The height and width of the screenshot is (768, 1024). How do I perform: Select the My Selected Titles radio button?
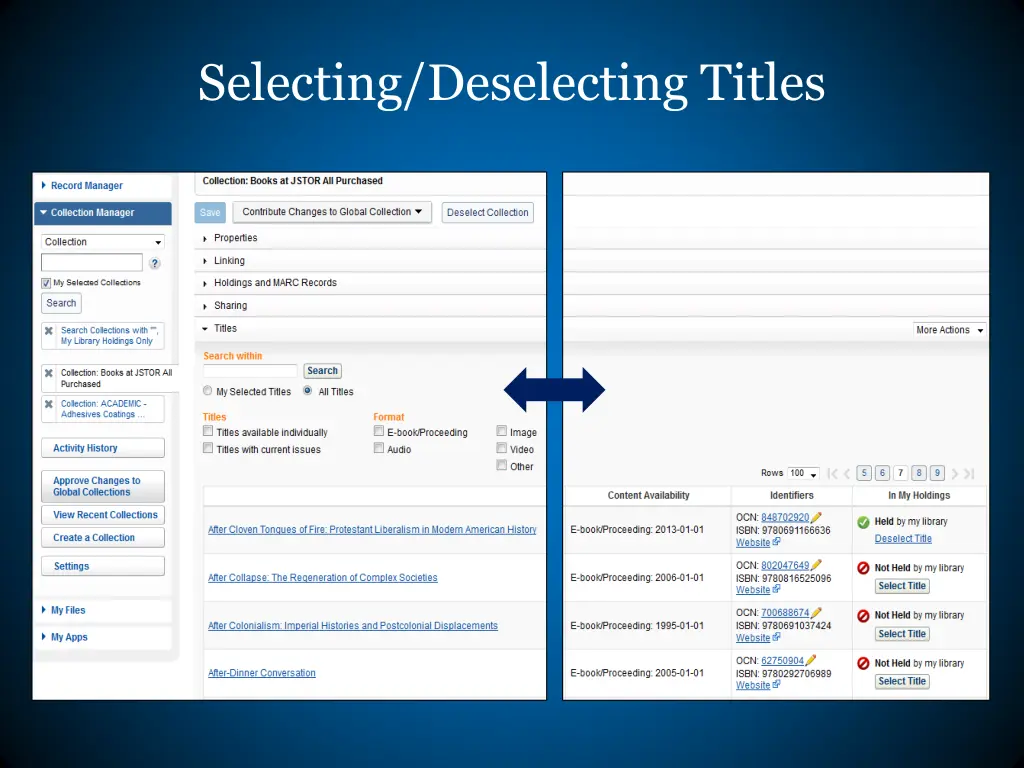208,392
